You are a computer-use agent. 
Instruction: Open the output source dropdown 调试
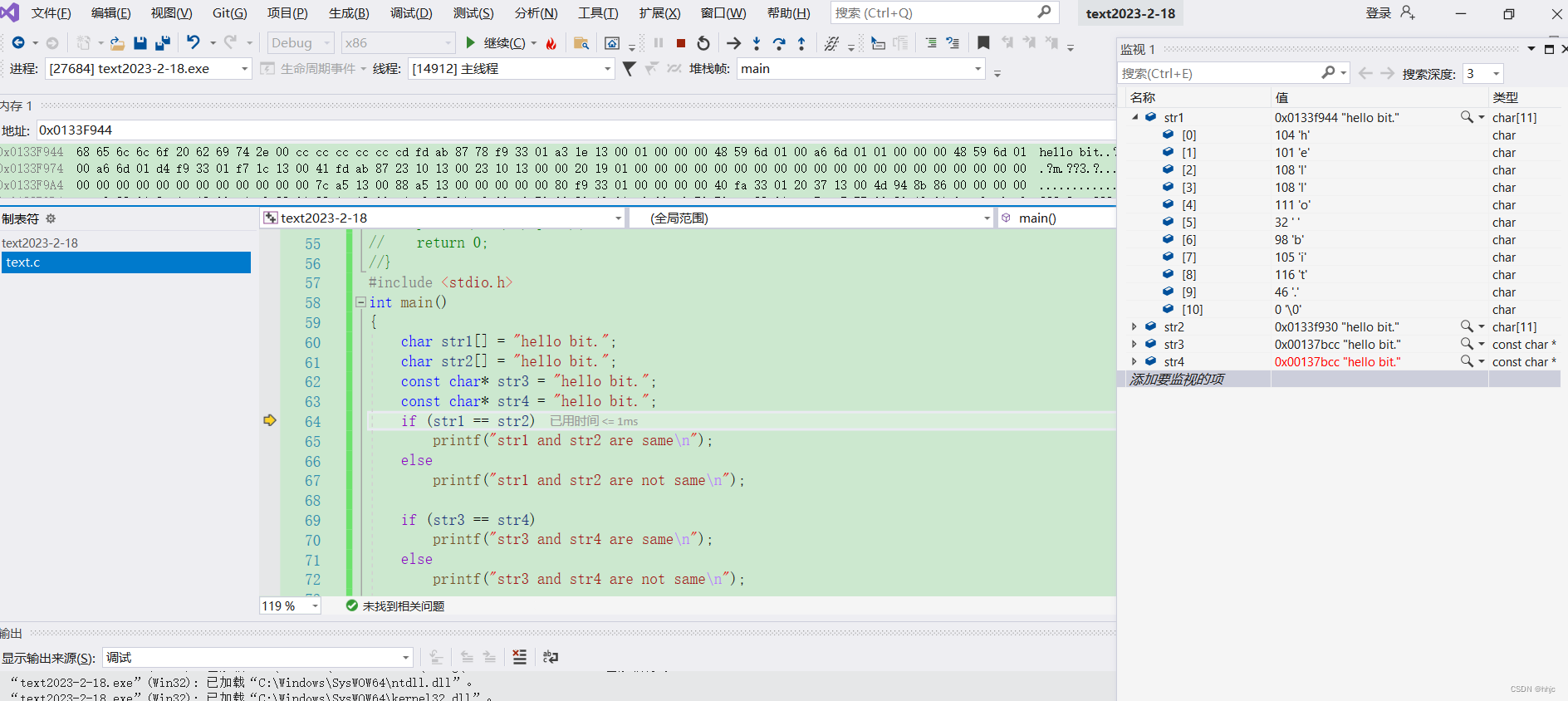point(257,658)
